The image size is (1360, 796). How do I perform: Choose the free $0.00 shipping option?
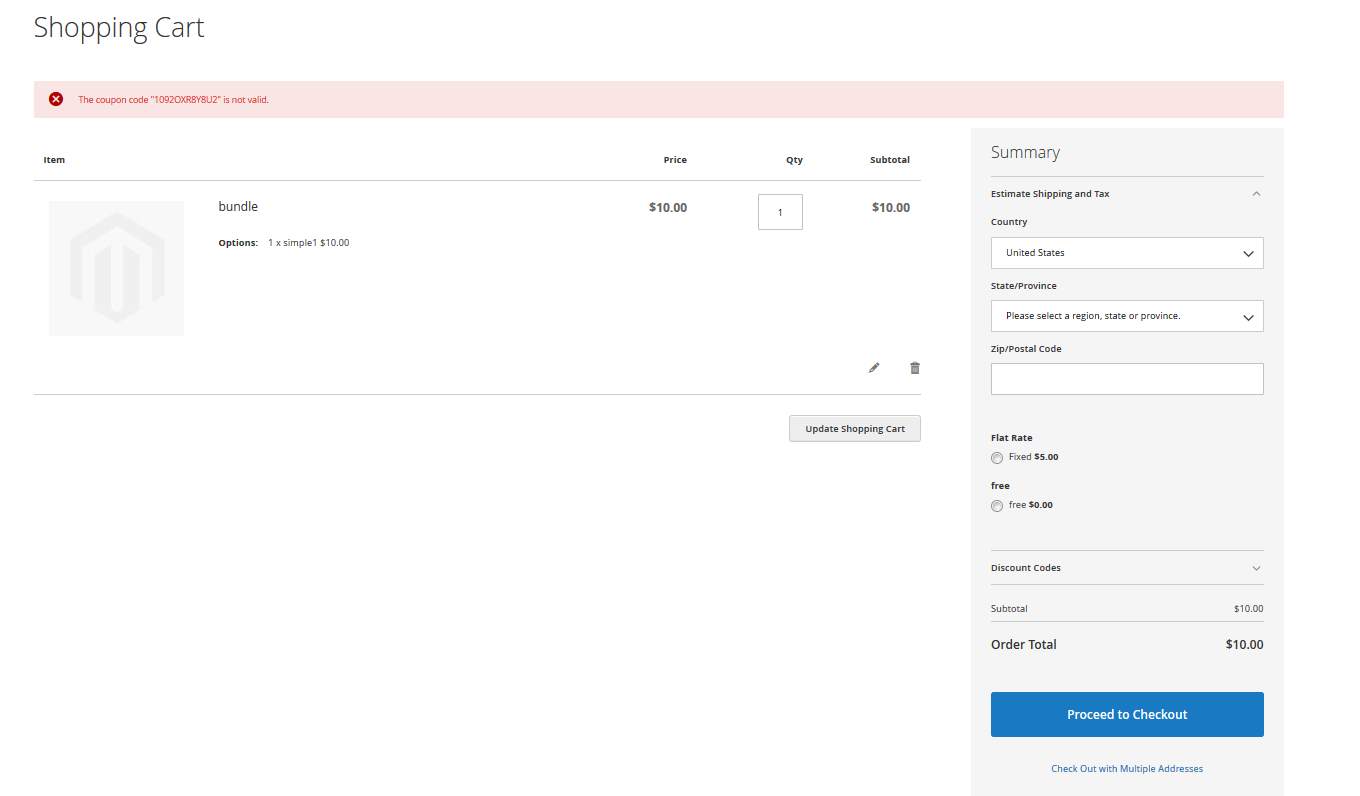coord(997,506)
